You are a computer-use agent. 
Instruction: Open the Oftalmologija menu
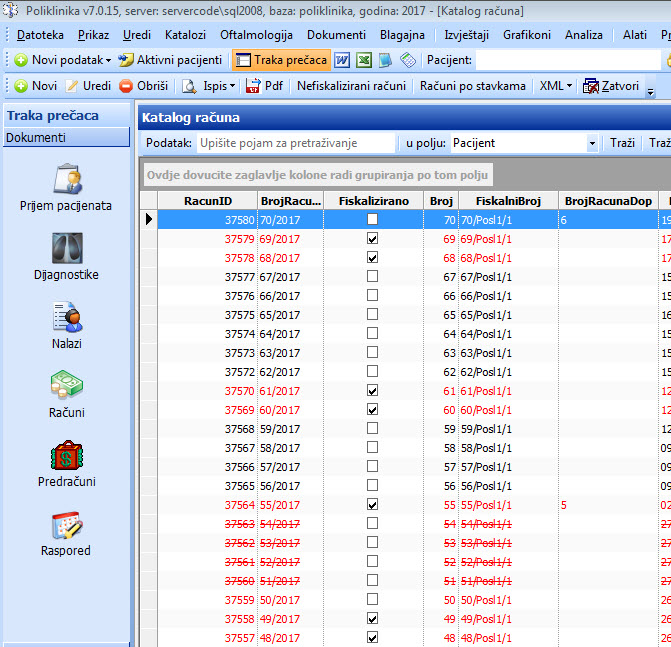point(255,35)
